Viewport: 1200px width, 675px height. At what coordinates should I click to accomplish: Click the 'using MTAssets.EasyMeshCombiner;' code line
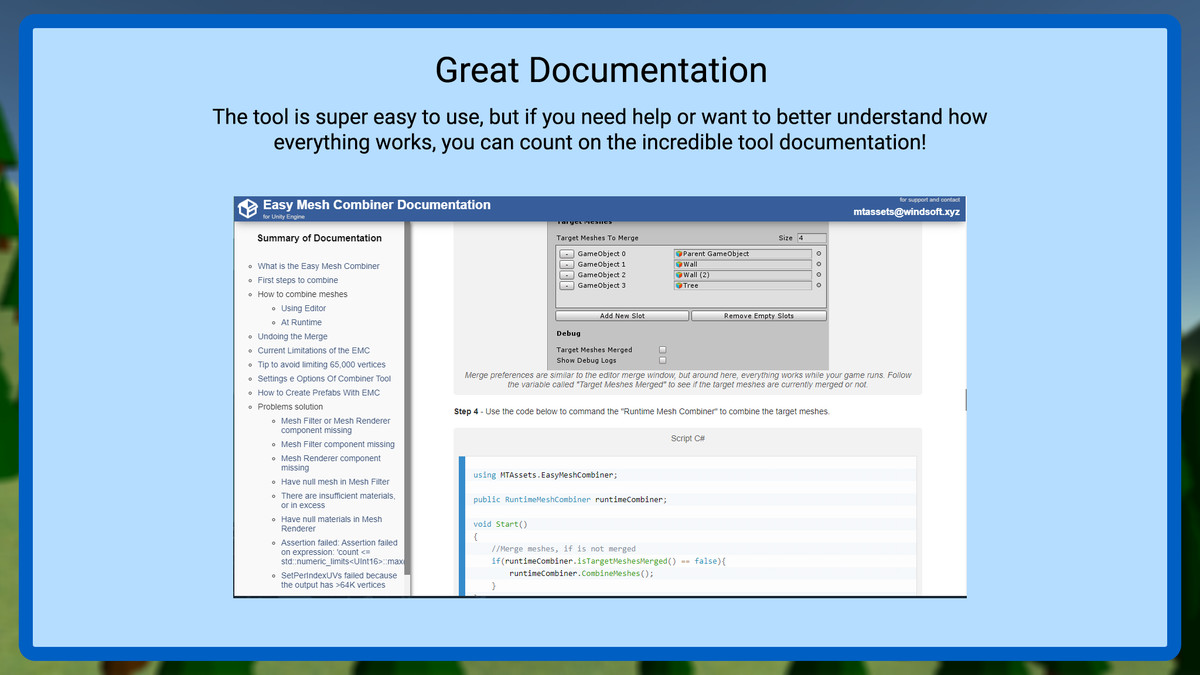(x=545, y=475)
